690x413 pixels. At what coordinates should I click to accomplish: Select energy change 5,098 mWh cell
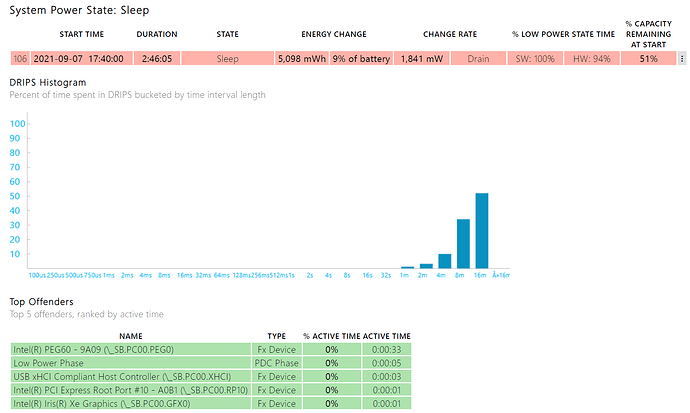302,58
